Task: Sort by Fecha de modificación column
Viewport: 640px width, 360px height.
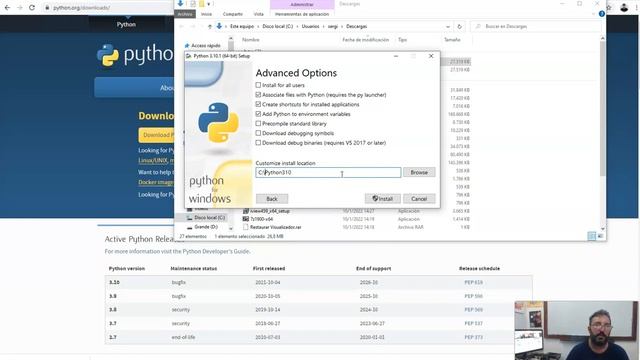Action: click(x=365, y=40)
